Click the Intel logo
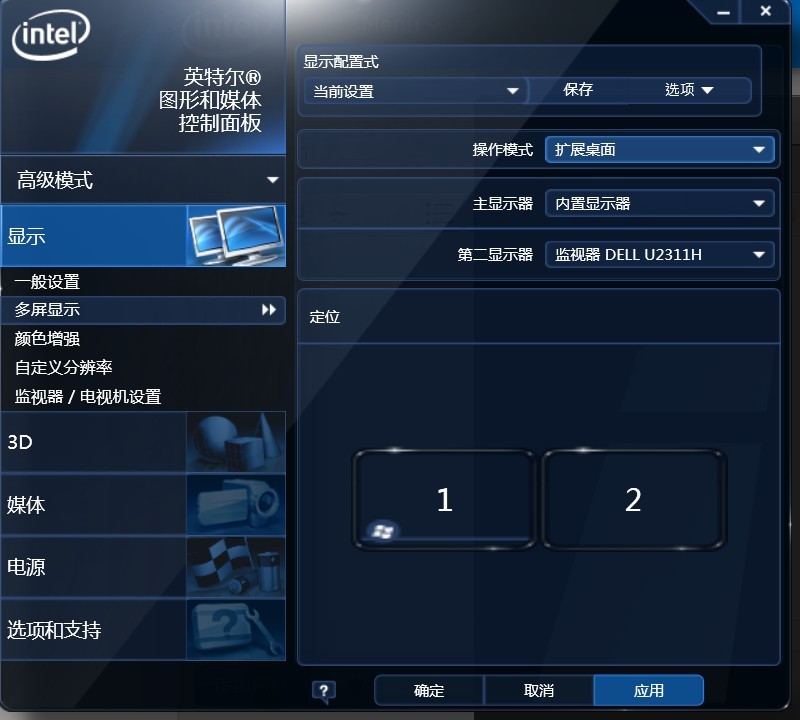The height and width of the screenshot is (720, 800). [x=51, y=35]
